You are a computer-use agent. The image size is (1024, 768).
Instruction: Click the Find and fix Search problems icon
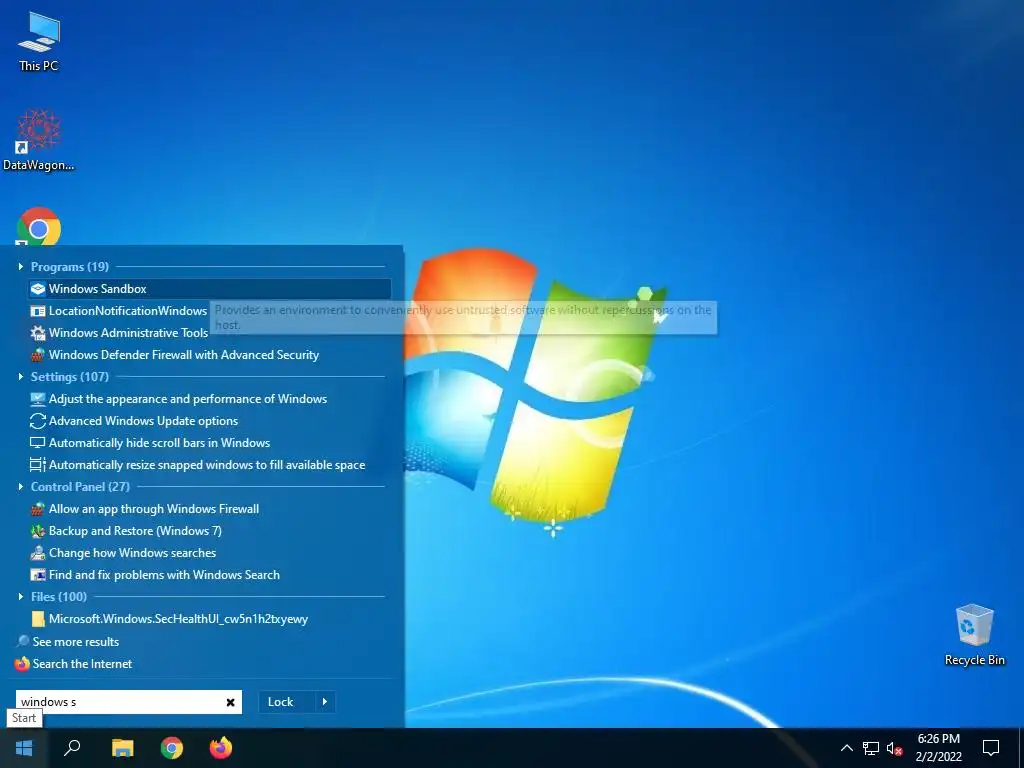pos(38,575)
